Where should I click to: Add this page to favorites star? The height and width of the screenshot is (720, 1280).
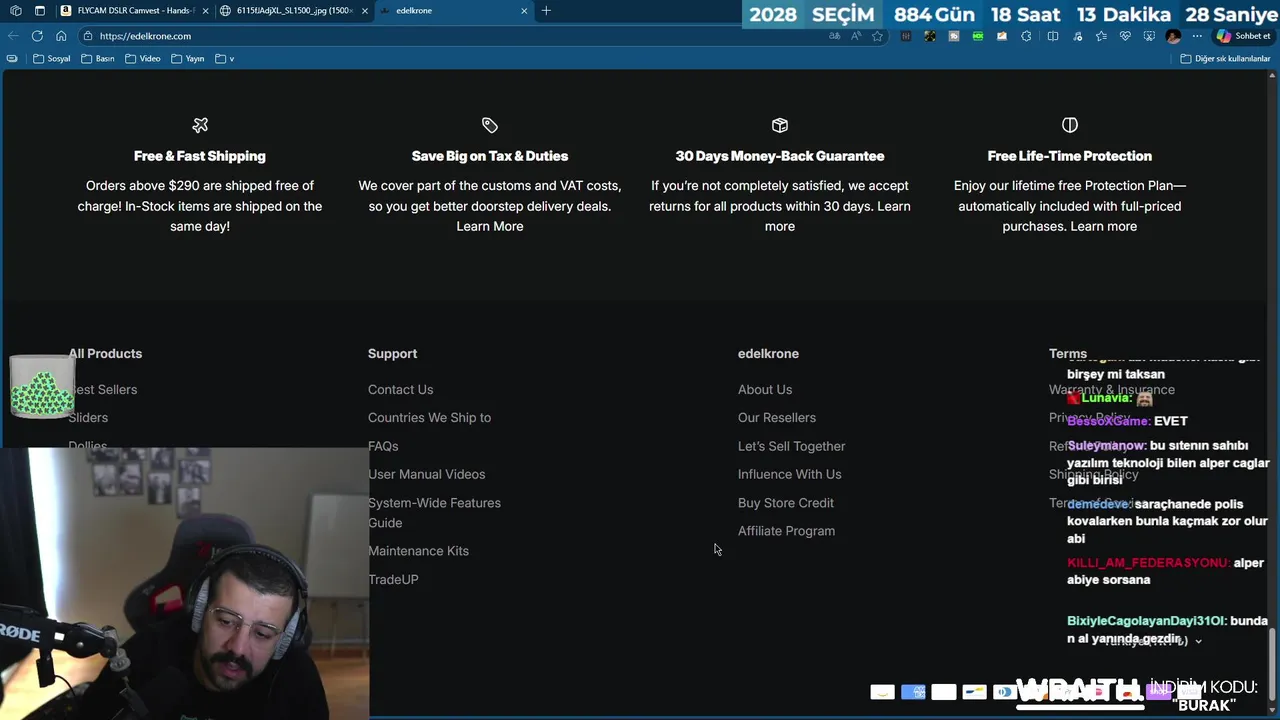point(877,36)
